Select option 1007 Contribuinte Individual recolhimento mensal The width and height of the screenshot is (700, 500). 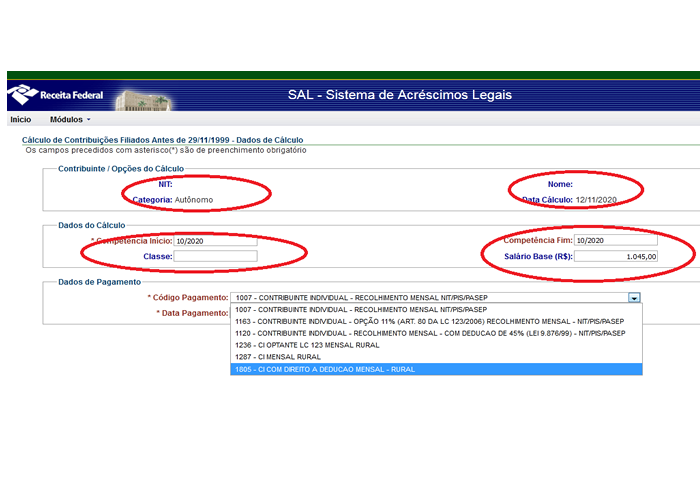436,309
